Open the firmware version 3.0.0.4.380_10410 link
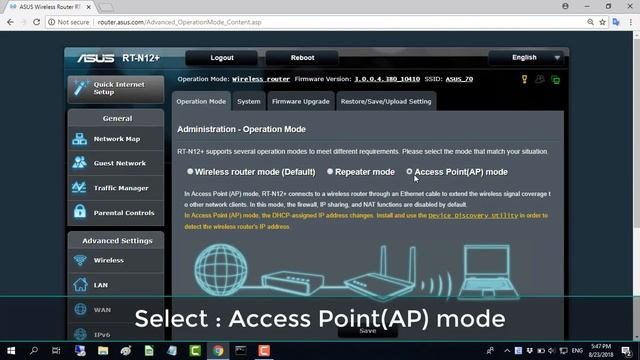 coord(387,79)
